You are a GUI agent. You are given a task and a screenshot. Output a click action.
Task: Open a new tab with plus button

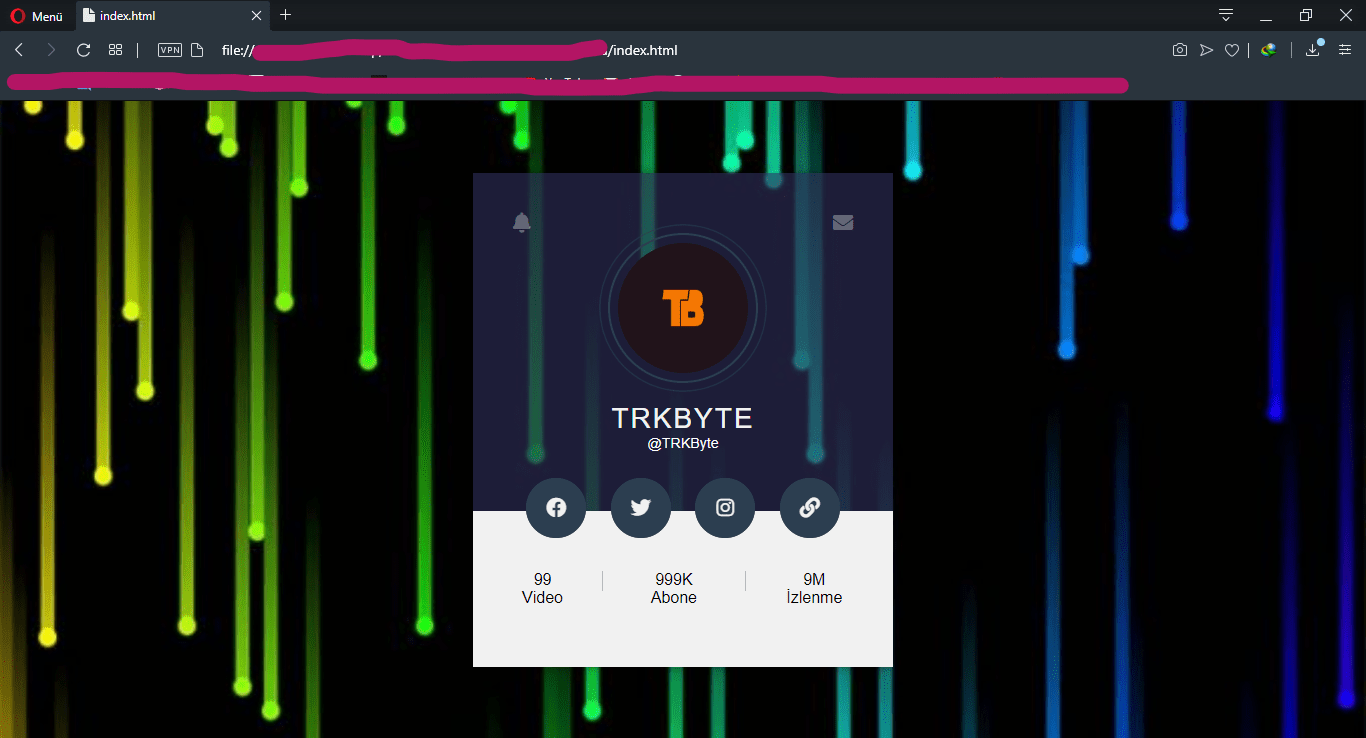[x=286, y=15]
